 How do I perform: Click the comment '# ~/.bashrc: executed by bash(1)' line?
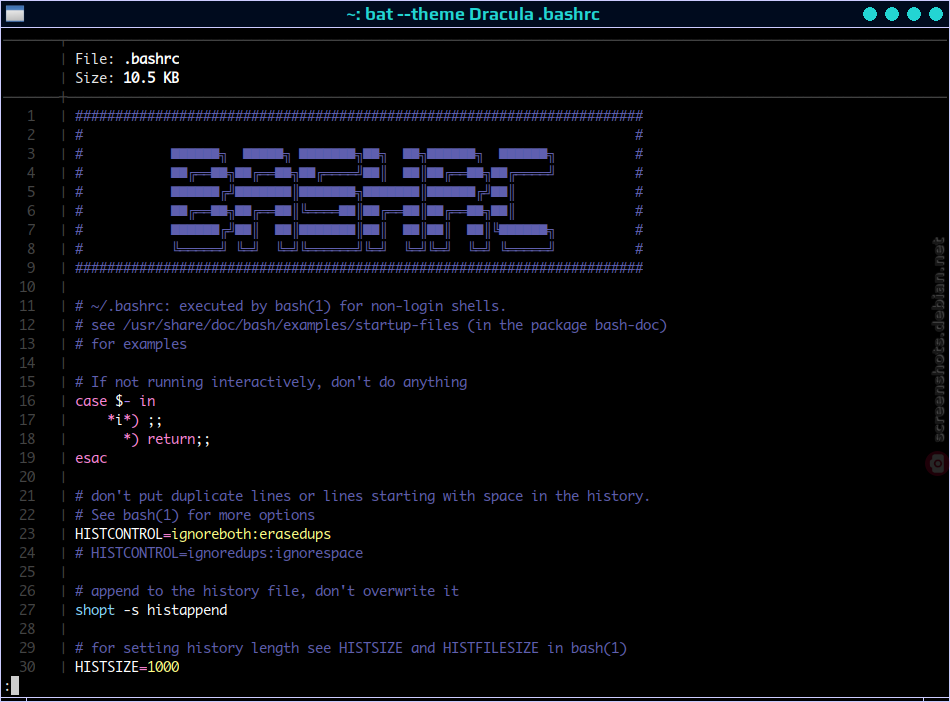pyautogui.click(x=290, y=306)
